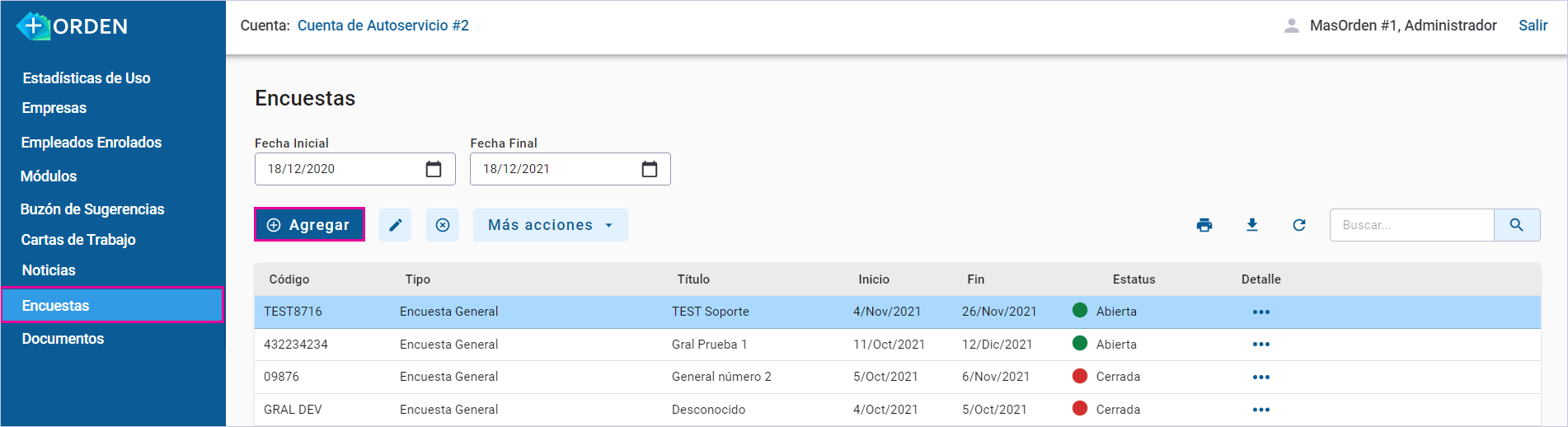Open Cuenta de Autoservicio #2 link

click(x=383, y=26)
